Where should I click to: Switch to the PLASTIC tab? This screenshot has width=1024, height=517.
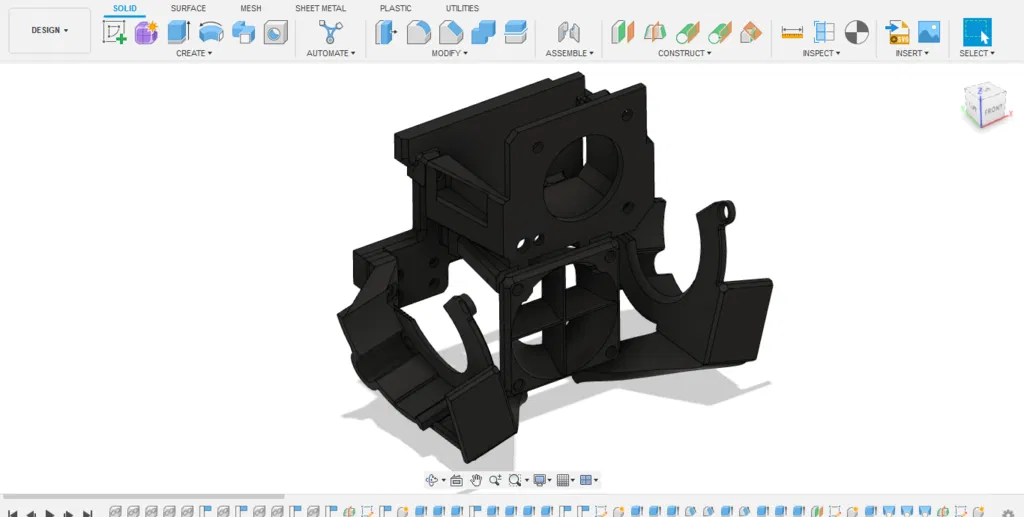click(x=396, y=8)
